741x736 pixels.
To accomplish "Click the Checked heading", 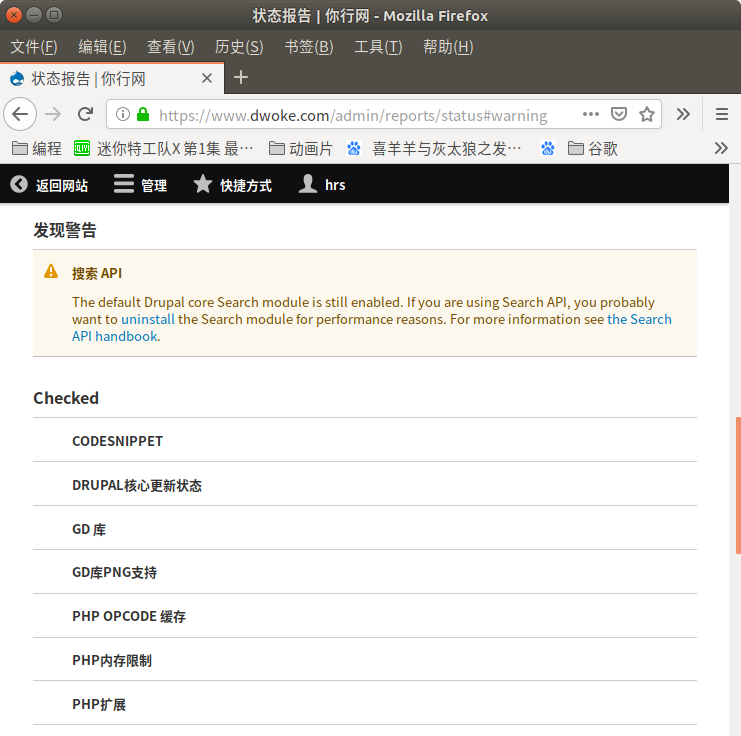I will pos(66,398).
